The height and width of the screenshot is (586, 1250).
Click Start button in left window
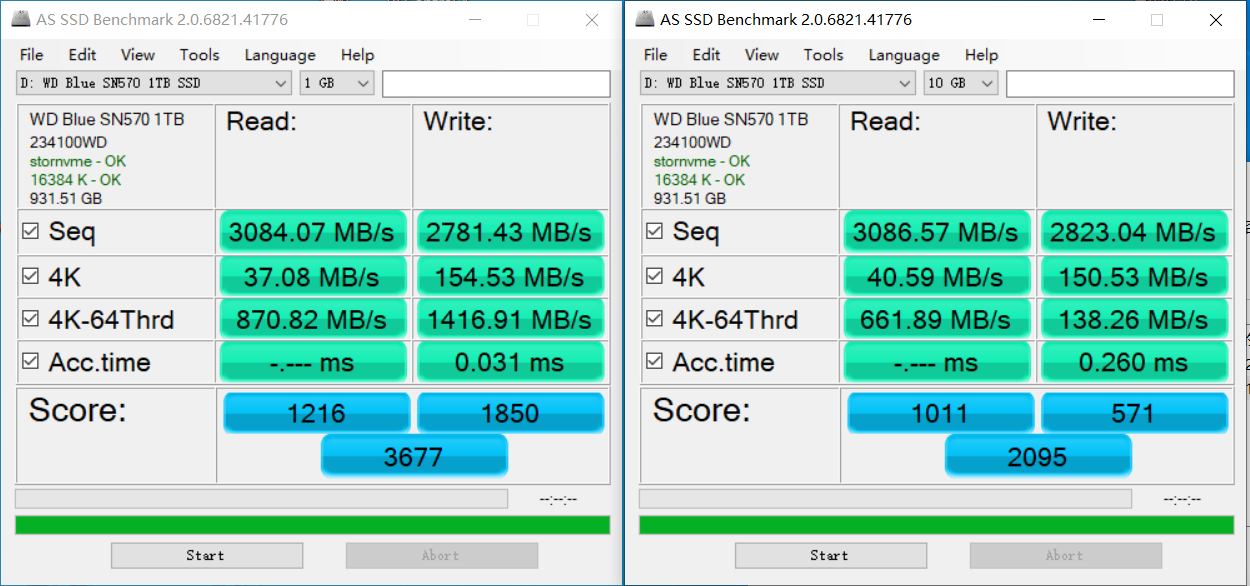coord(206,556)
